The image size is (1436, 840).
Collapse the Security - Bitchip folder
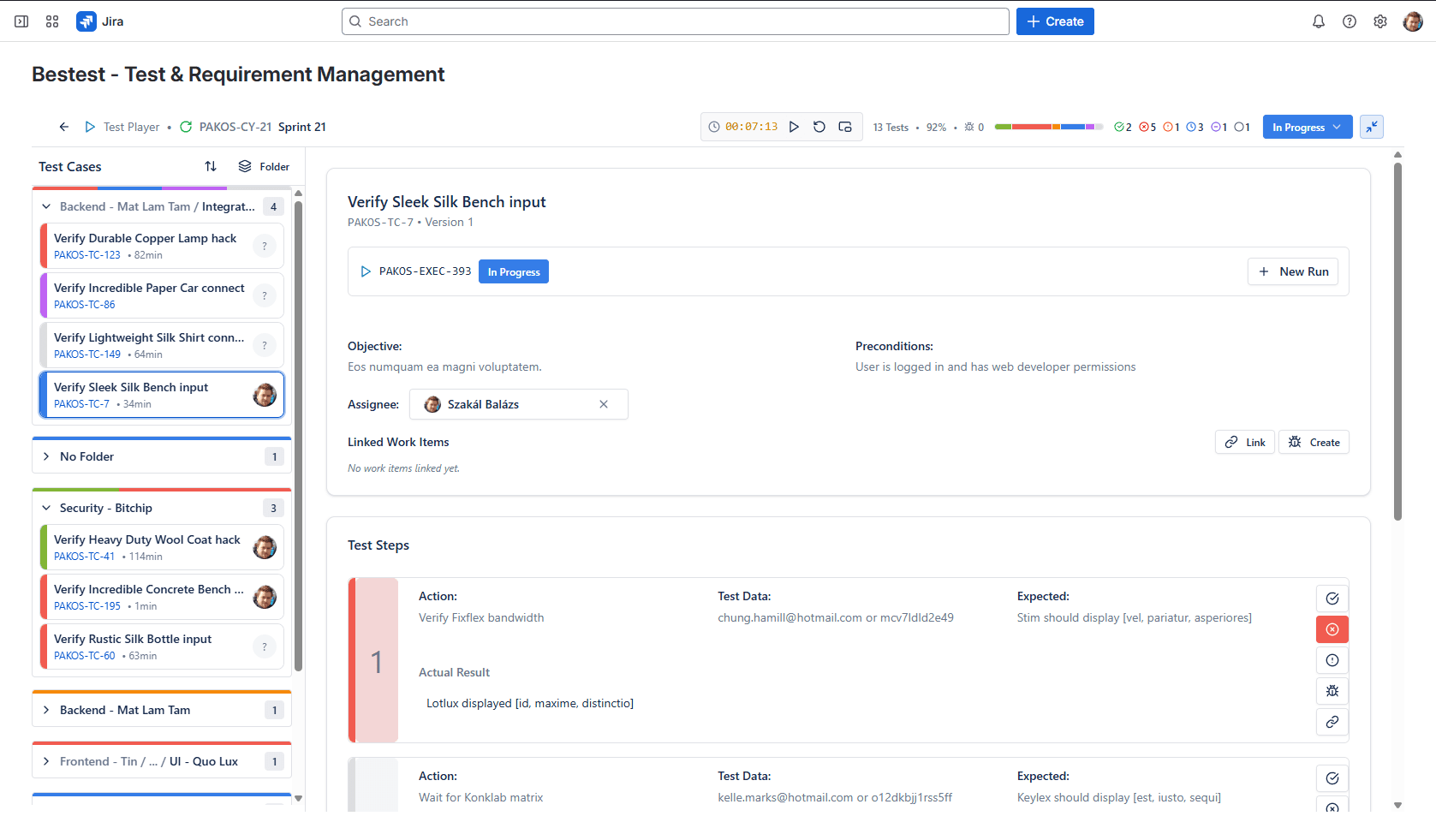(46, 507)
